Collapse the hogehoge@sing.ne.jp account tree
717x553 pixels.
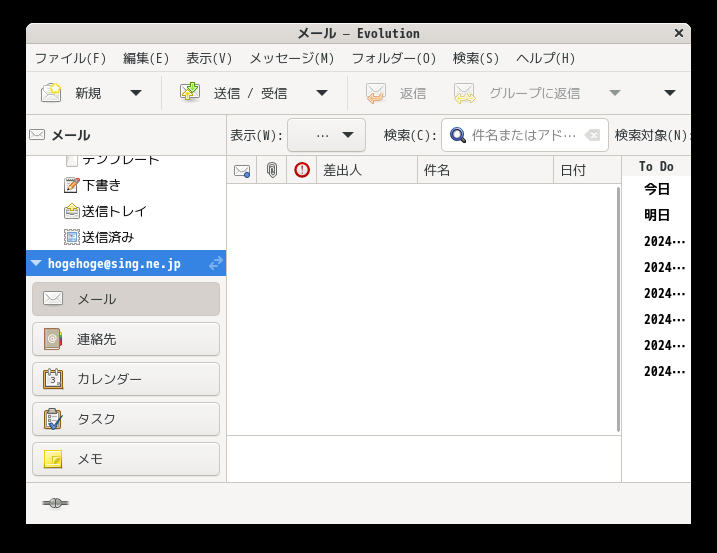click(36, 263)
